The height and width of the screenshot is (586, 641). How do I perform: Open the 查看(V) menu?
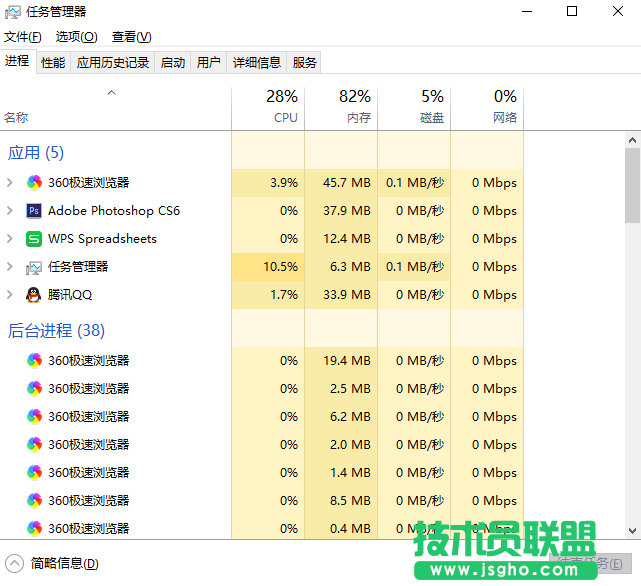tap(132, 37)
